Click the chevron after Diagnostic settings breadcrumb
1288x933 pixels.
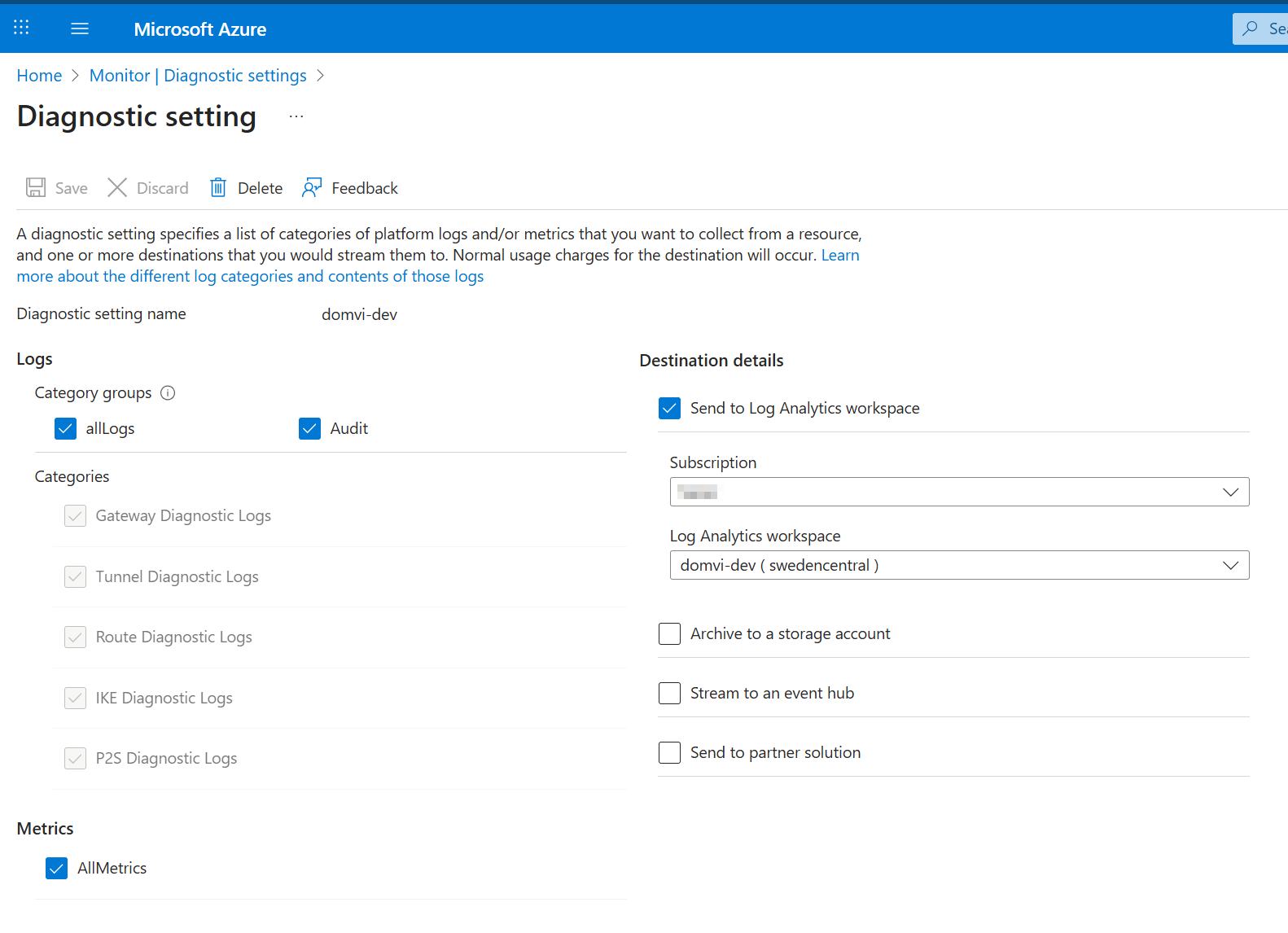pyautogui.click(x=320, y=76)
